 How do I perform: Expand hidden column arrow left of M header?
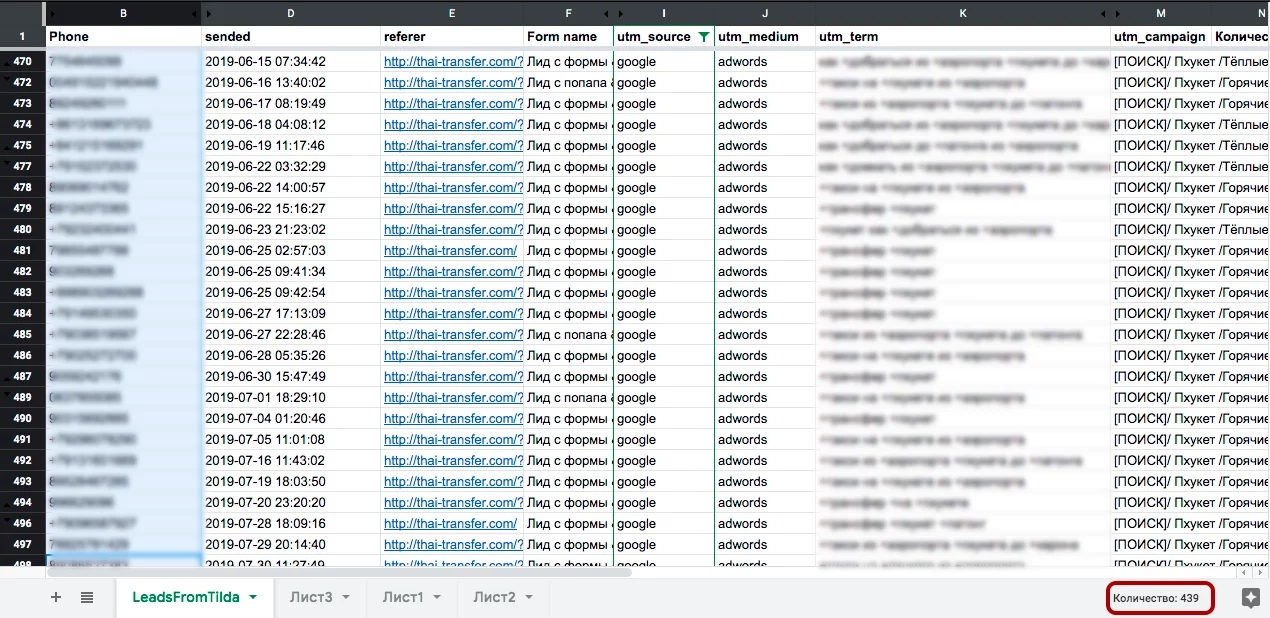pyautogui.click(x=1119, y=13)
